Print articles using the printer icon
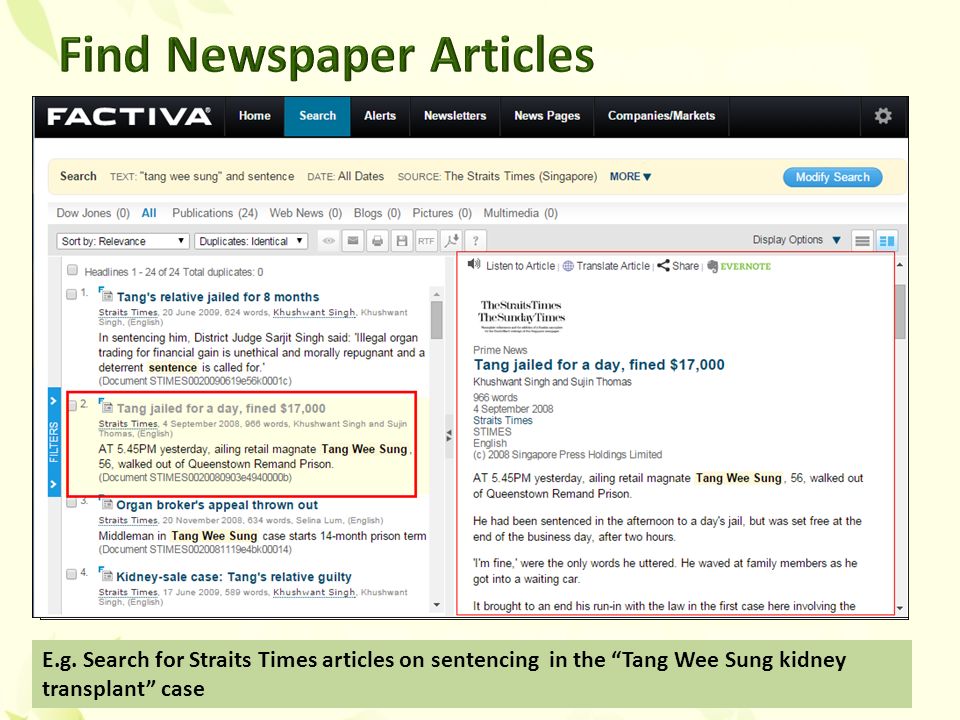The image size is (960, 720). tap(377, 241)
